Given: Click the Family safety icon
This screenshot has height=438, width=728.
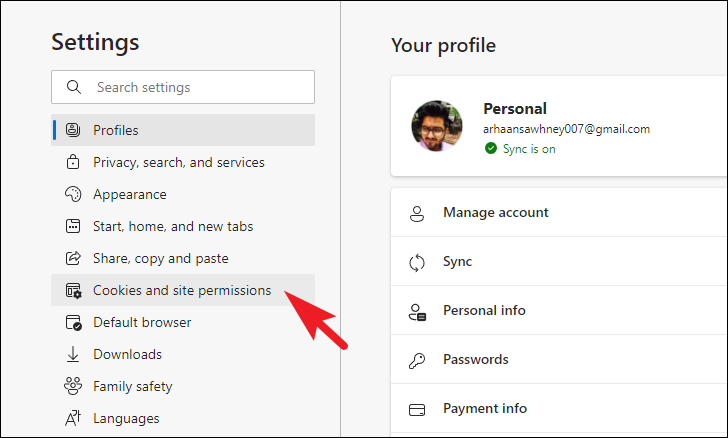Looking at the screenshot, I should click(73, 386).
